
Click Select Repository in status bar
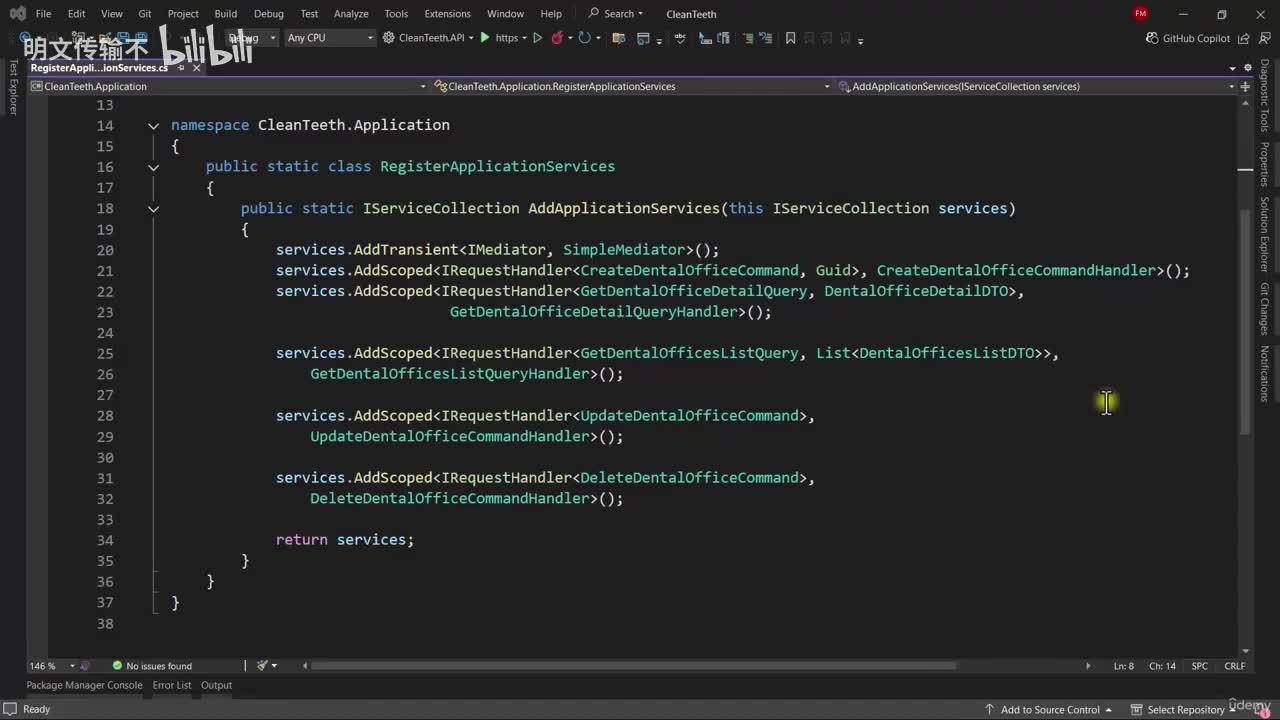[1185, 709]
